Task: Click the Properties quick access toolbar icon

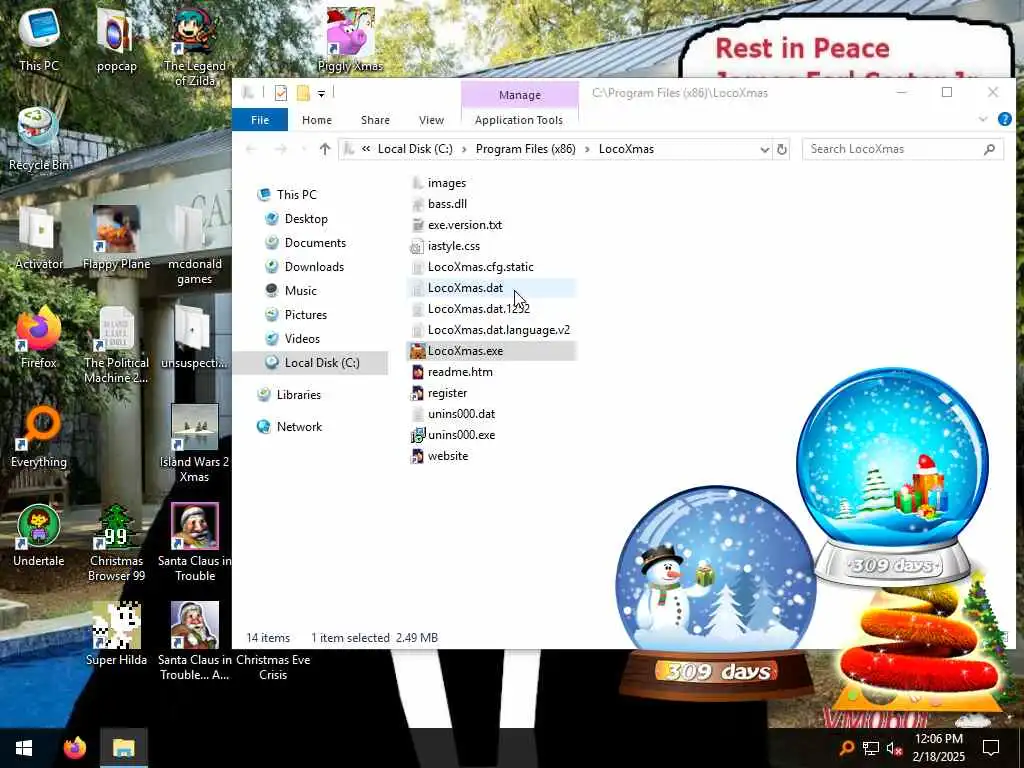Action: 281,93
